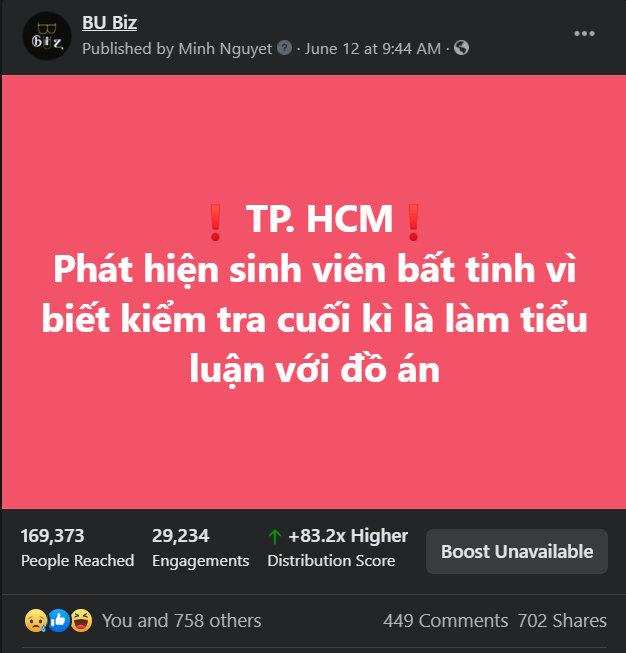This screenshot has height=653, width=626.
Task: View the 169,373 People Reached stat
Action: coord(77,548)
